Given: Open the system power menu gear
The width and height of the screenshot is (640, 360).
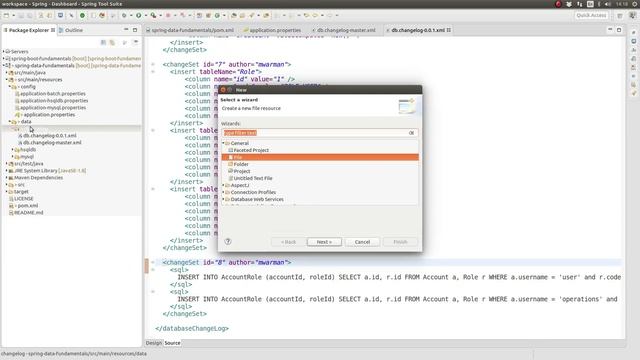Looking at the screenshot, I should pos(635,4).
